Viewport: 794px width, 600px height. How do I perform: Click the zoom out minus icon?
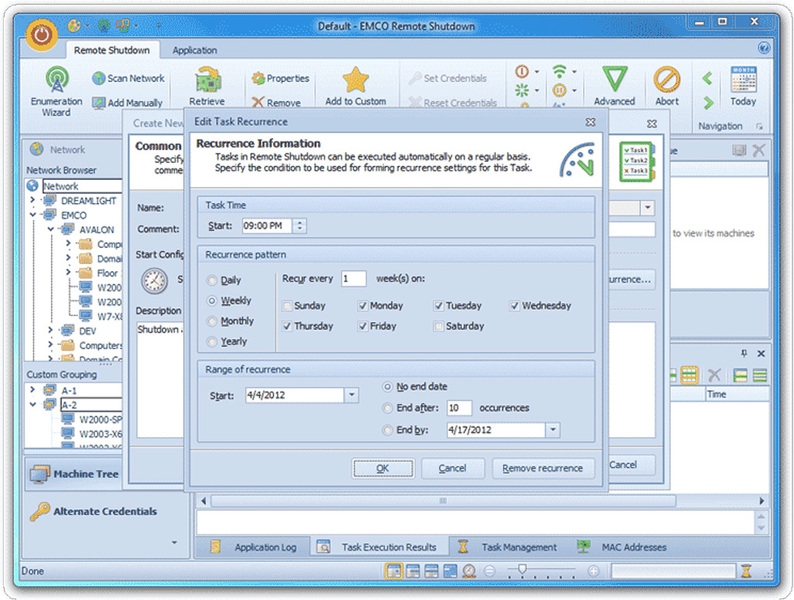[x=489, y=571]
